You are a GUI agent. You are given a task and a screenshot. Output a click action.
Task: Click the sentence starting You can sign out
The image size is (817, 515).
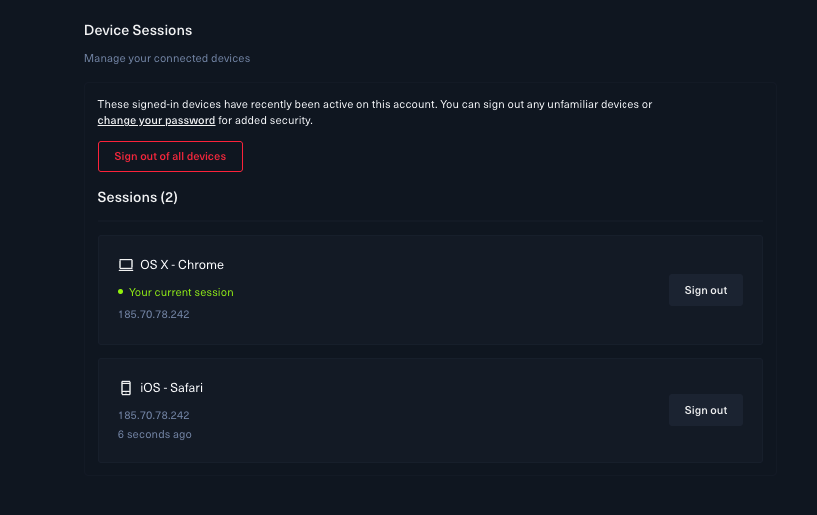point(546,104)
